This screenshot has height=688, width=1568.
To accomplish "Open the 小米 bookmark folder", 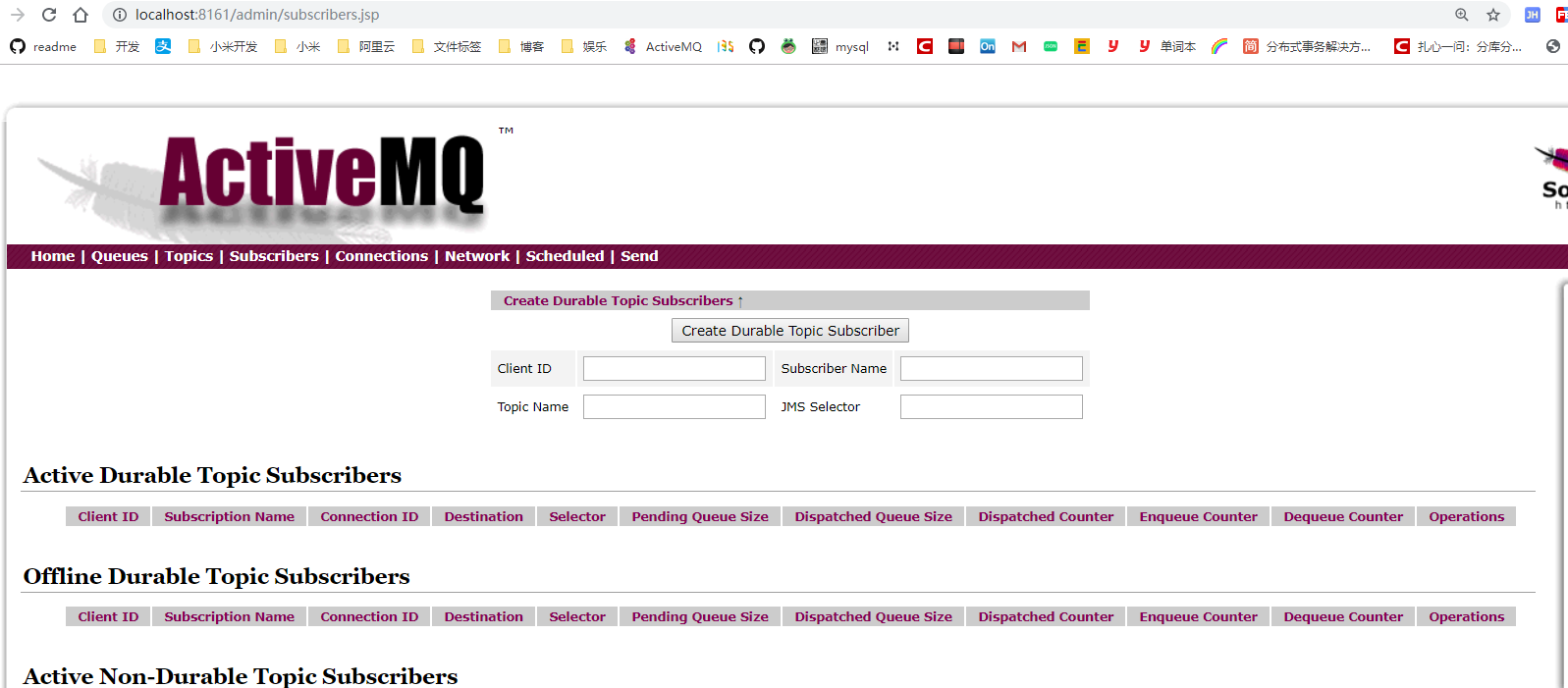I will point(297,46).
